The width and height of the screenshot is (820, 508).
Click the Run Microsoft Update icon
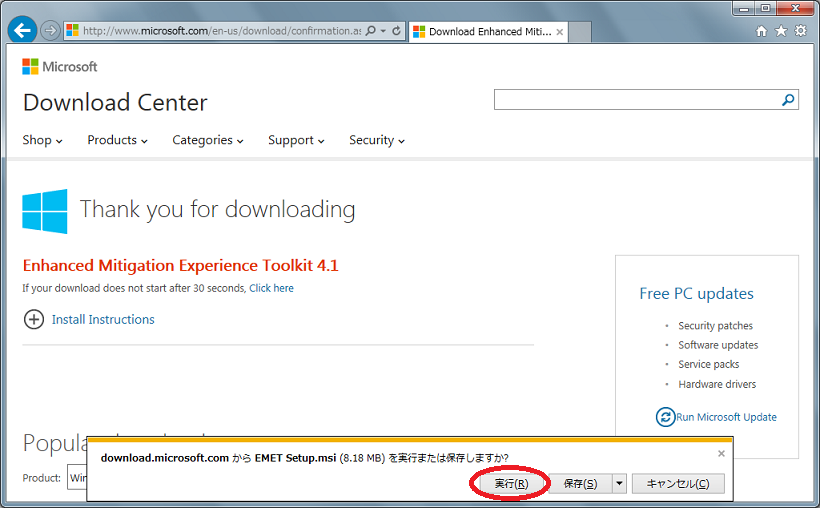(665, 417)
